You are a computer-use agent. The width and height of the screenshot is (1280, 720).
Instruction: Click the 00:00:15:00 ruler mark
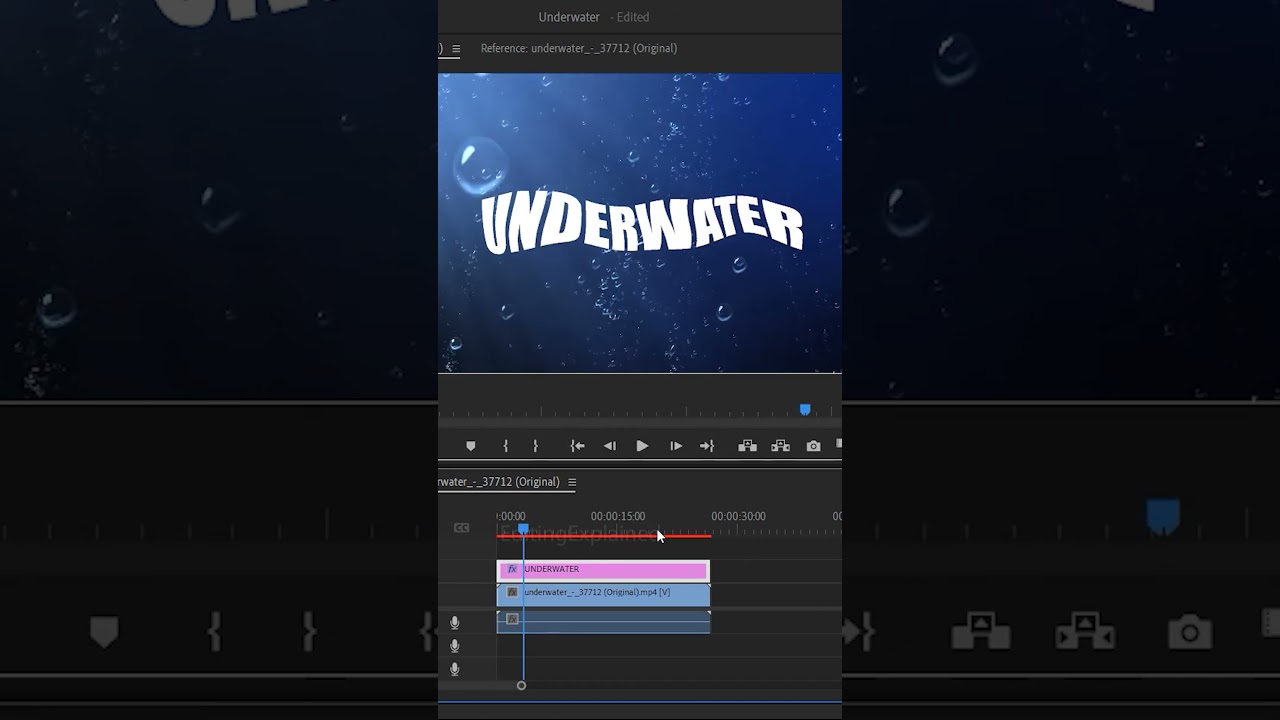click(618, 516)
